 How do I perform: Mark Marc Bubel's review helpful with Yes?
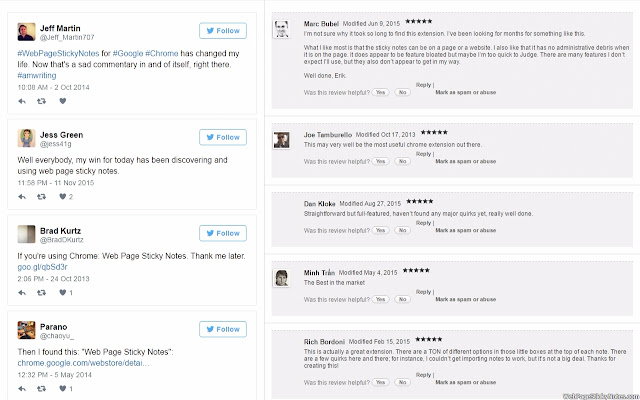click(380, 91)
